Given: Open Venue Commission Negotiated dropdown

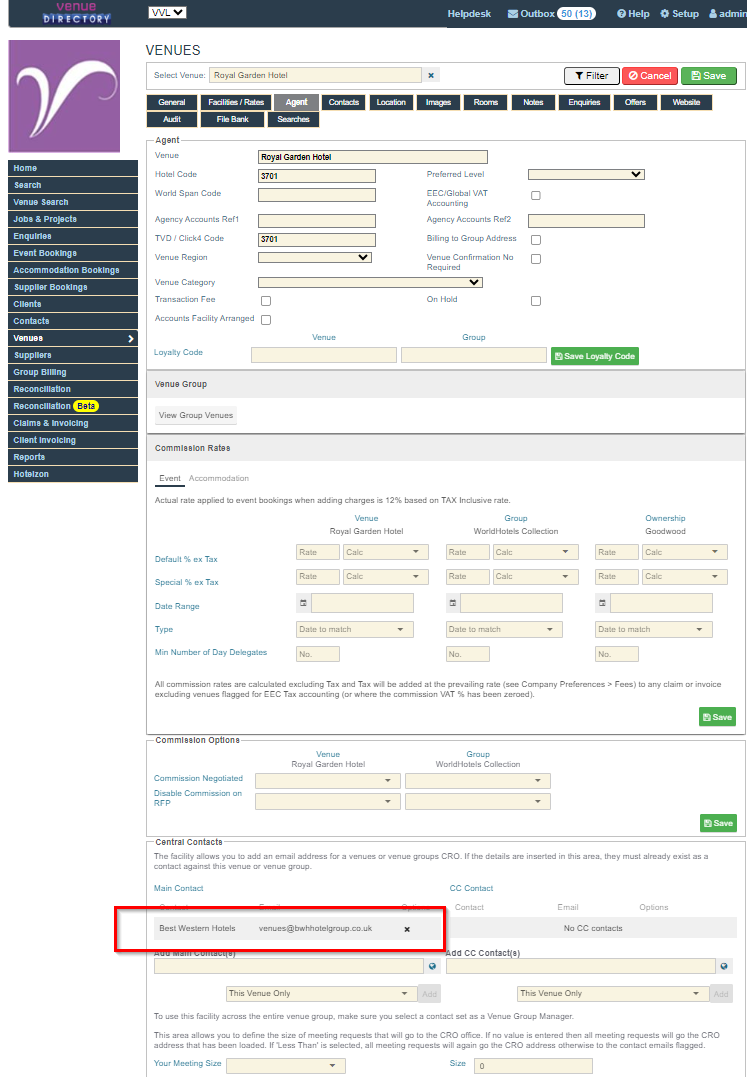Looking at the screenshot, I should click(327, 781).
